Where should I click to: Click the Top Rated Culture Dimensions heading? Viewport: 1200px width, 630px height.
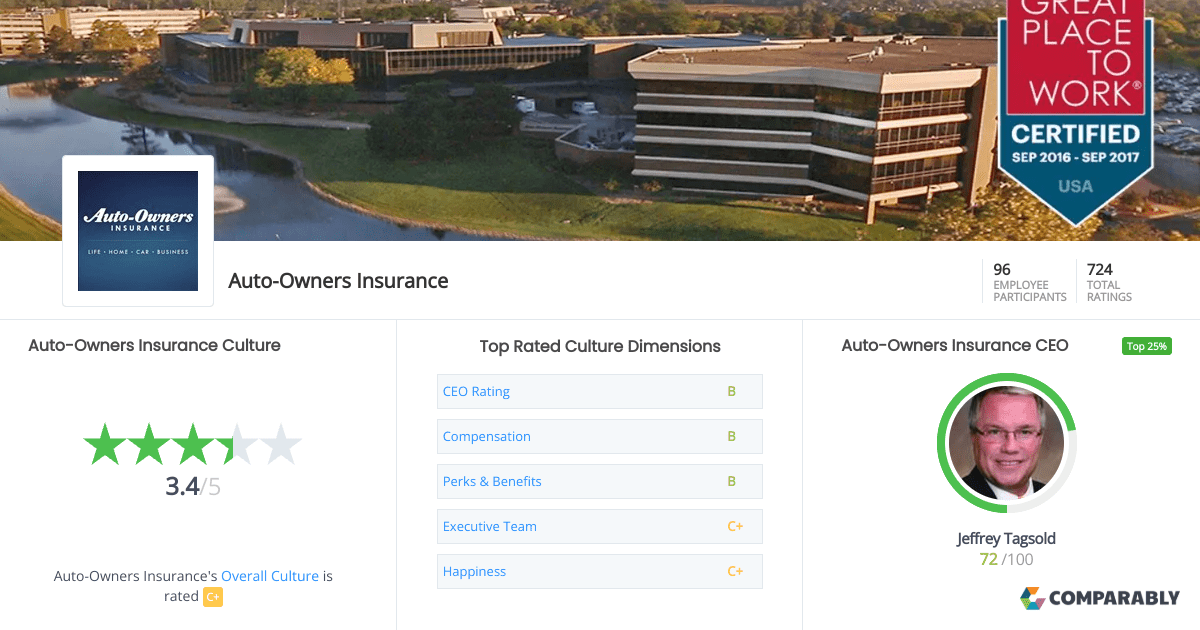[600, 346]
